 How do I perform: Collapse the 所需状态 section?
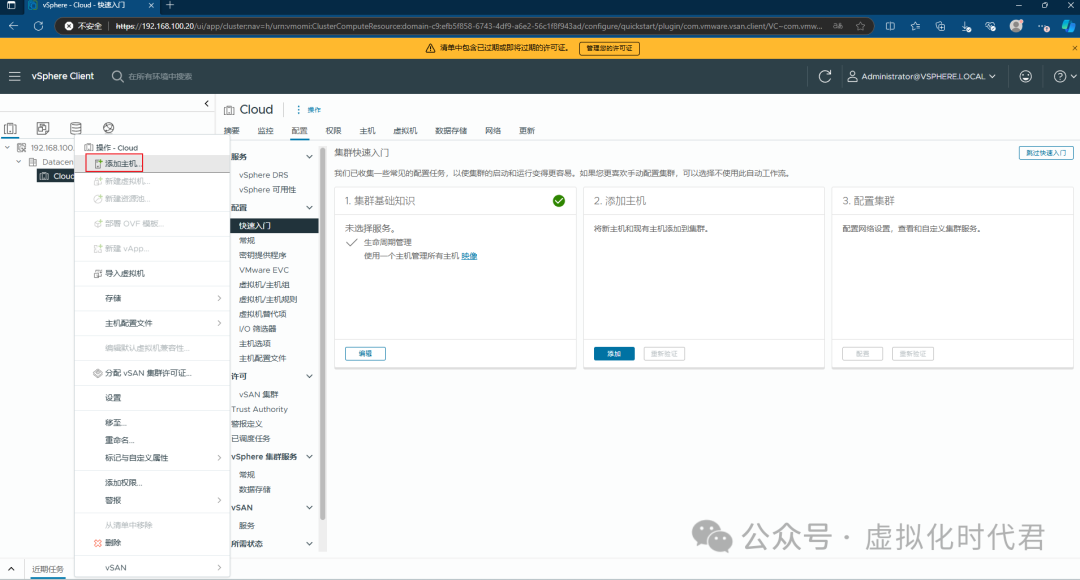click(309, 543)
